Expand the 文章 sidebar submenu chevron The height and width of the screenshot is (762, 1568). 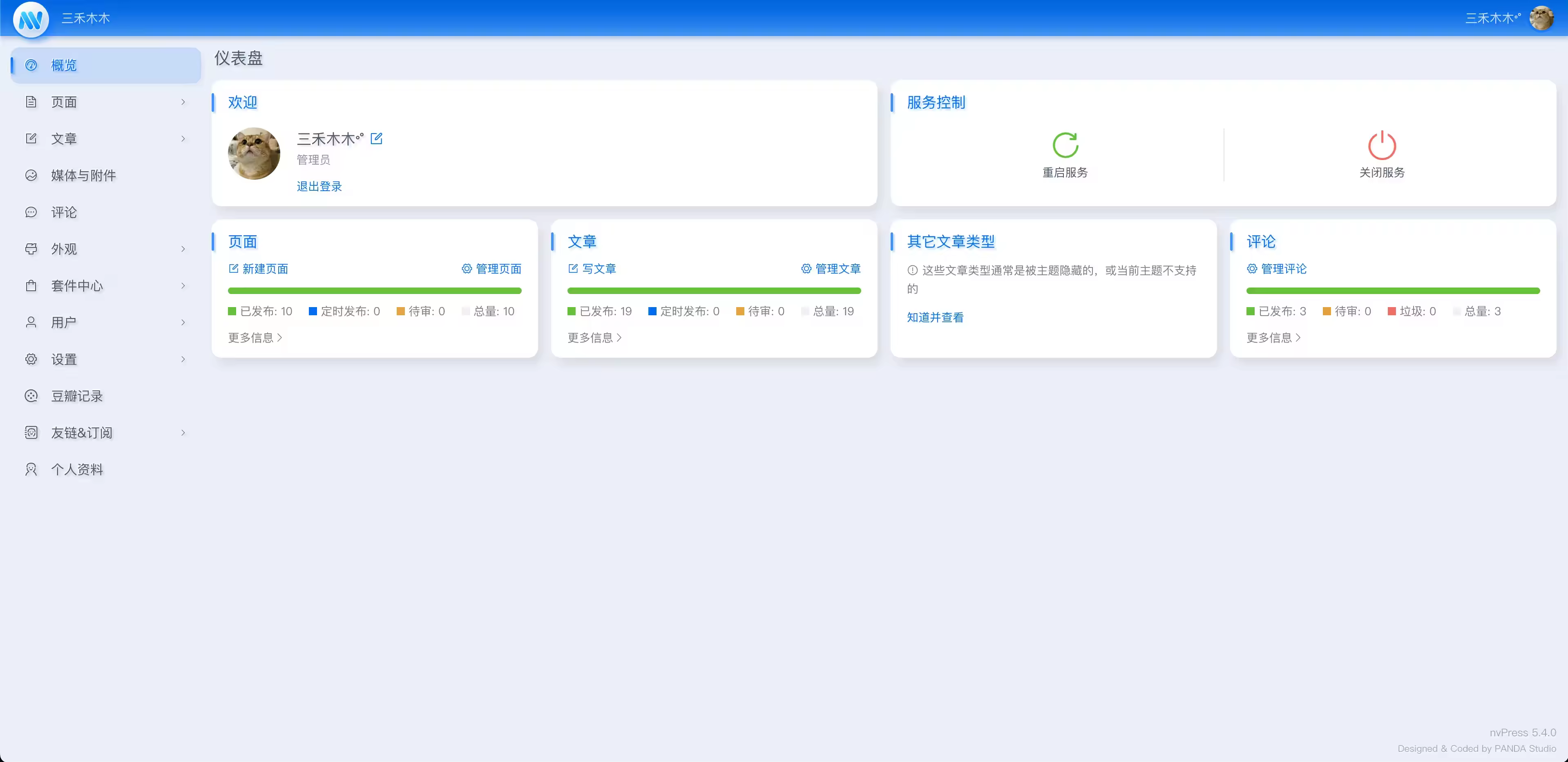pos(183,138)
